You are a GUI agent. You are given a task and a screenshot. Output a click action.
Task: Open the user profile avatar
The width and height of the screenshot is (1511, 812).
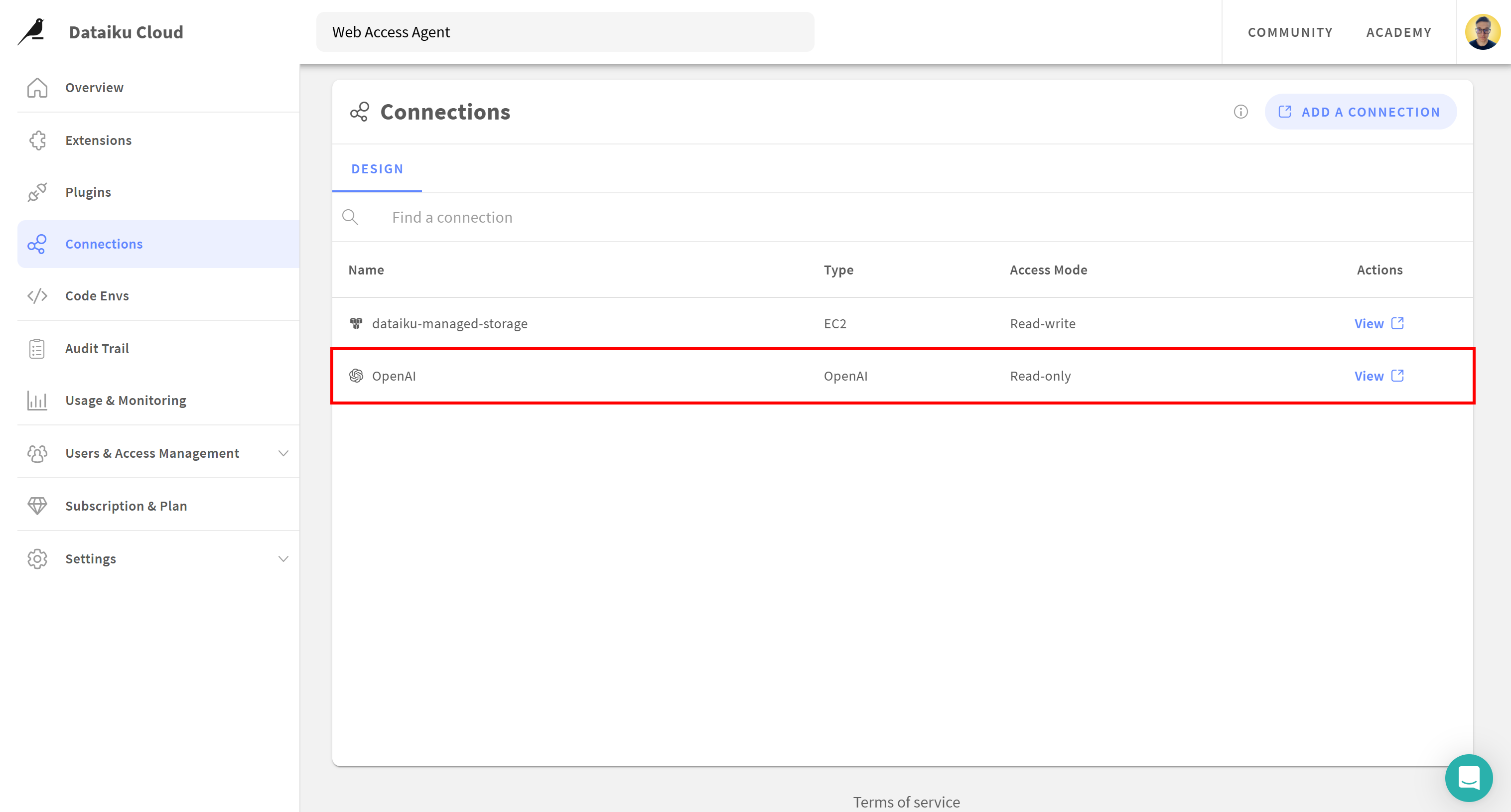click(x=1482, y=32)
